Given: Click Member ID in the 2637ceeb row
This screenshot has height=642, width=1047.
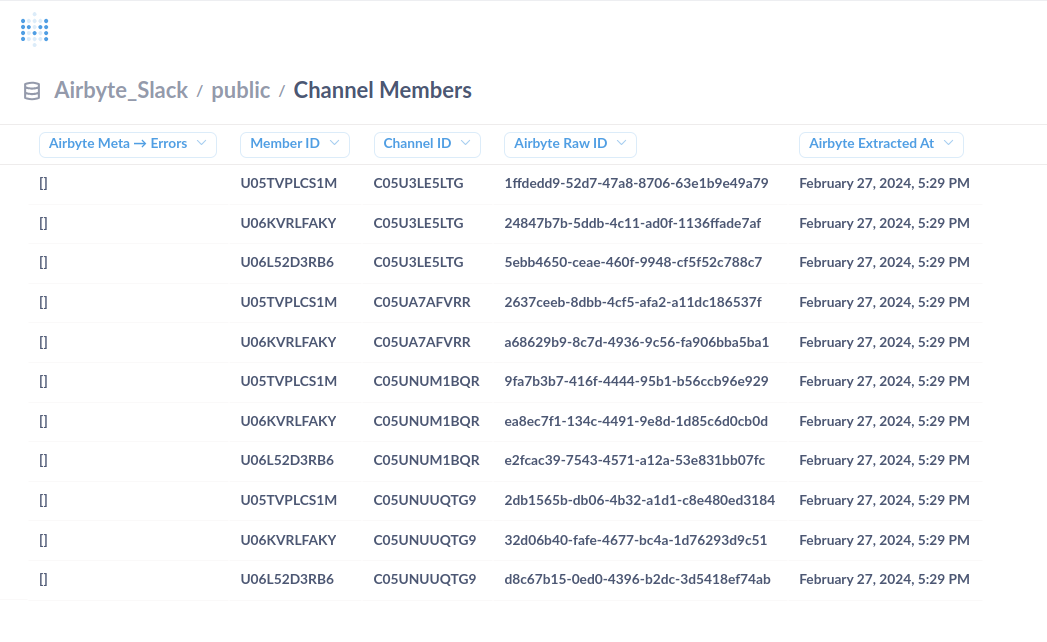Looking at the screenshot, I should coord(288,302).
